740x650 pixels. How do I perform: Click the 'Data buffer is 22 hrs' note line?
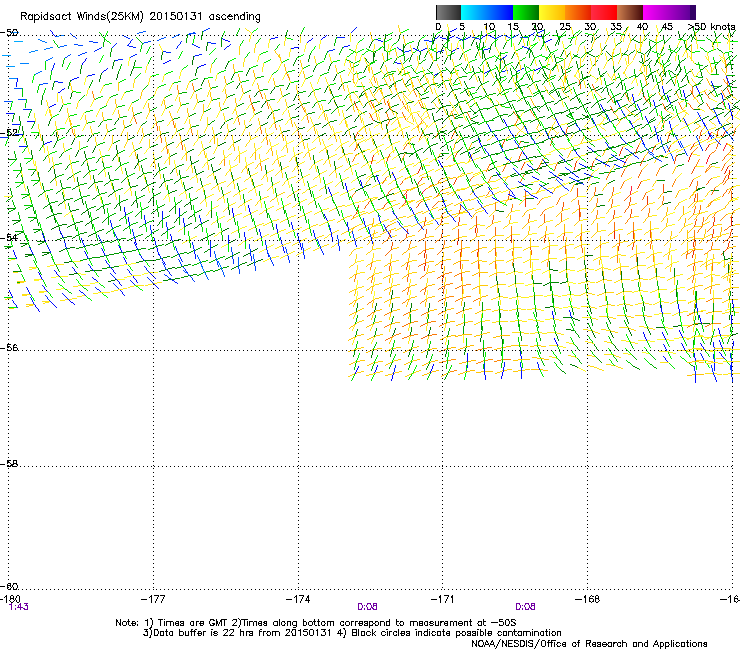(x=352, y=633)
